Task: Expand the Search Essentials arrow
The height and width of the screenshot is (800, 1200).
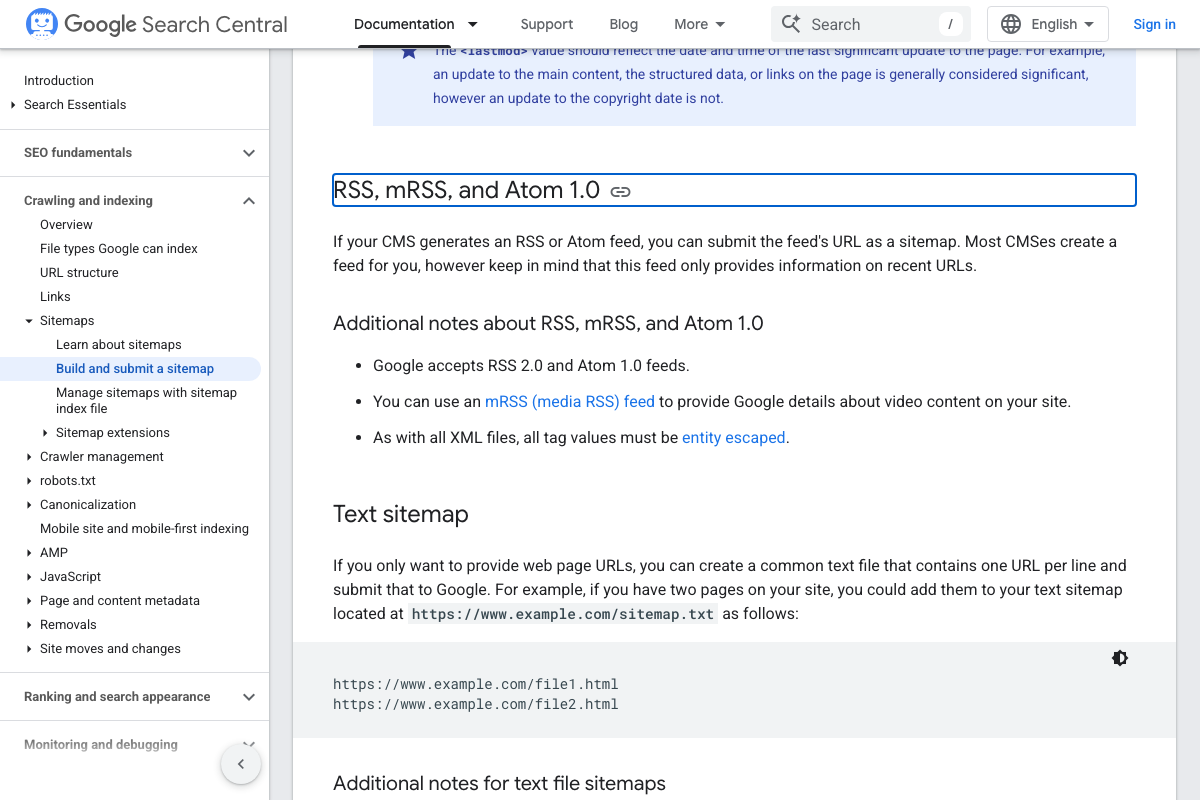Action: click(x=13, y=105)
